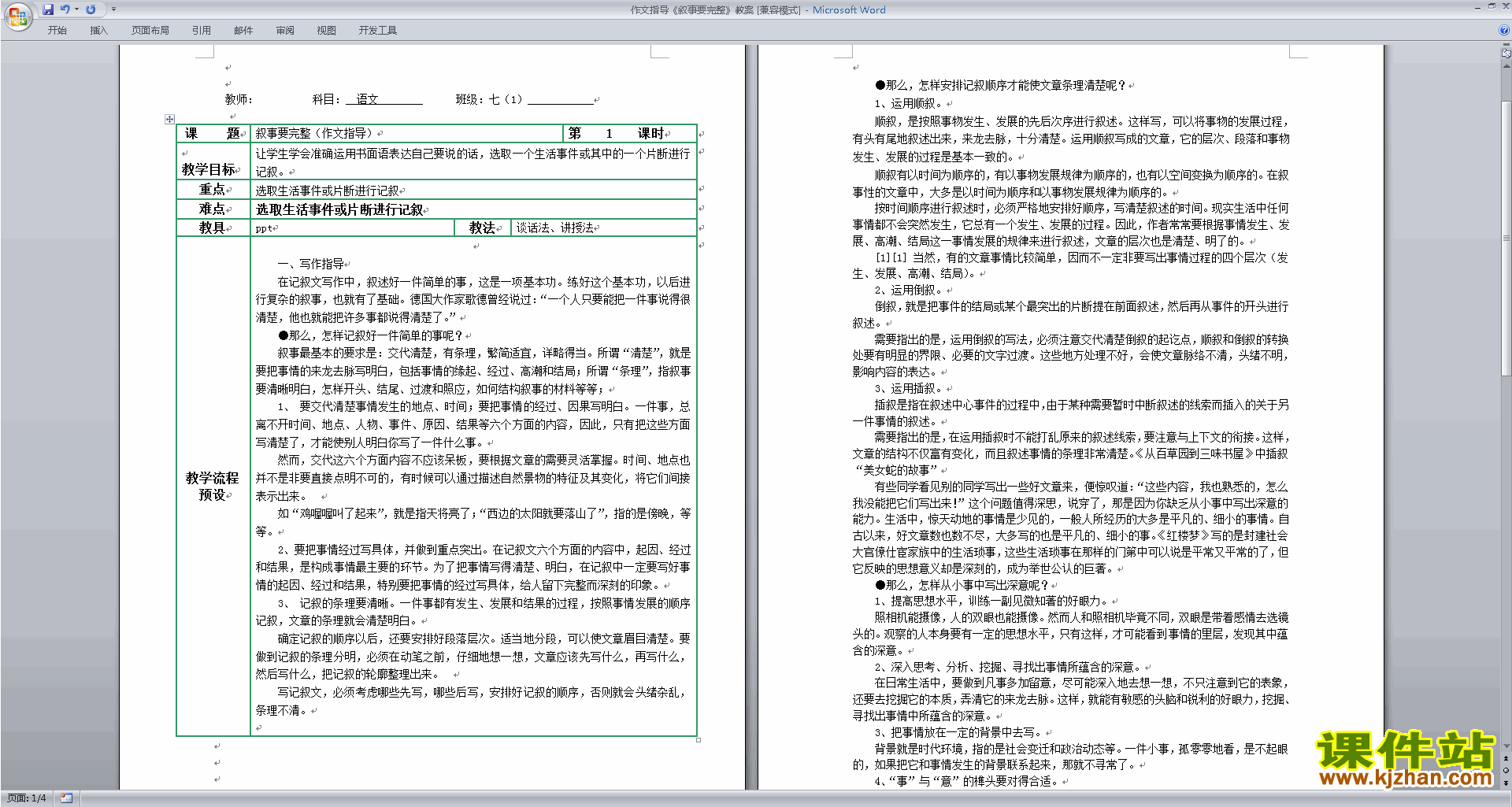Viewport: 1512px width, 807px height.
Task: Click the 教师： label
Action: coord(239,100)
